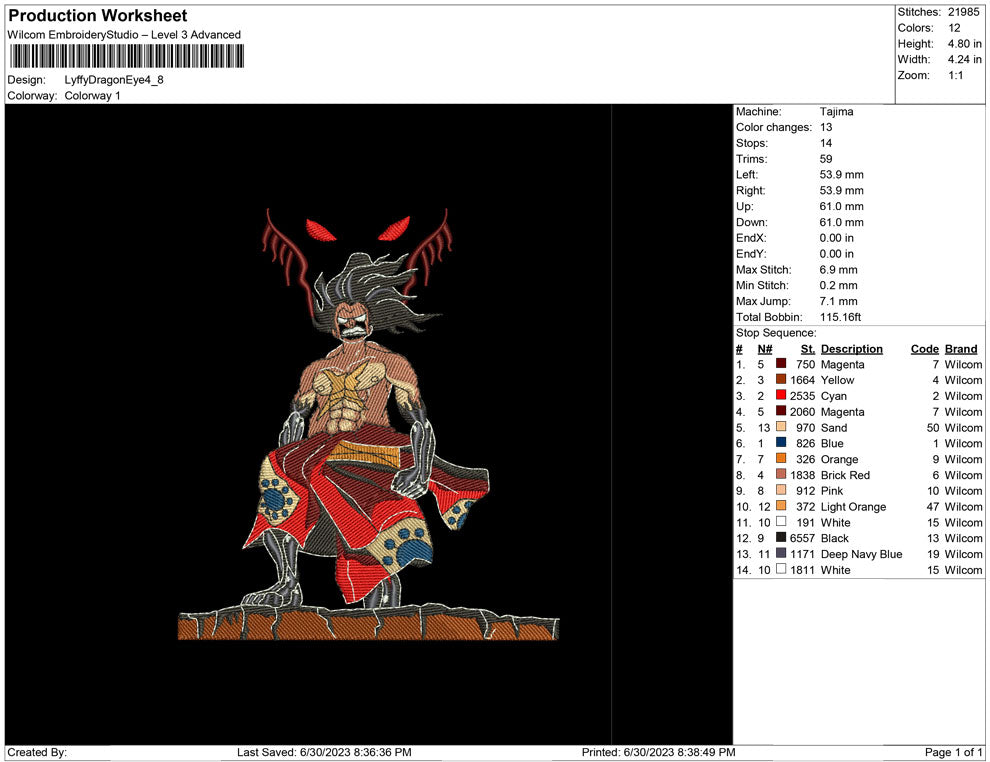Click the embroidery design preview image
This screenshot has height=762, width=990.
tap(369, 424)
